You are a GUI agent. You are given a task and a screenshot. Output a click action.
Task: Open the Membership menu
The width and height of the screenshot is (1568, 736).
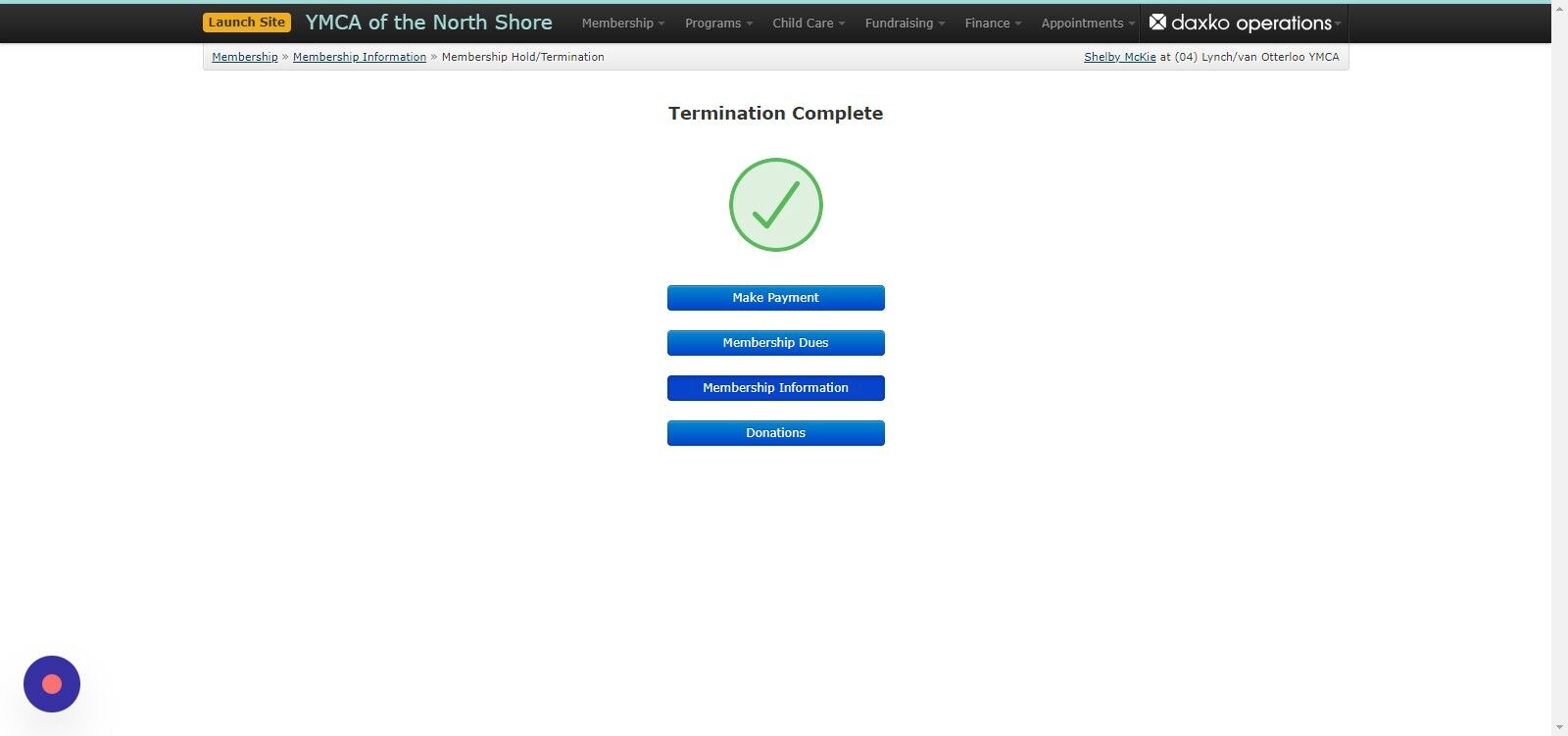point(623,23)
